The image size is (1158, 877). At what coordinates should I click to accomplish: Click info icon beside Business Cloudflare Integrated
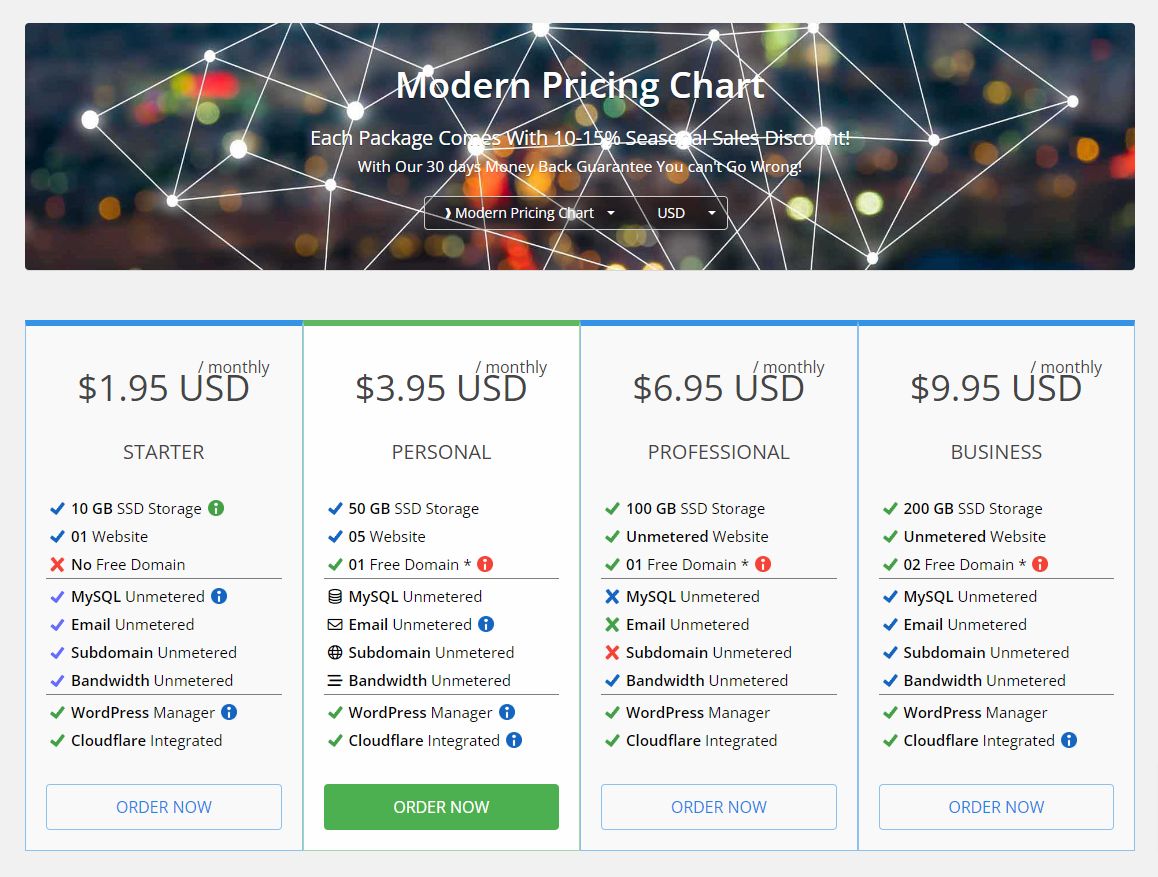coord(1069,740)
